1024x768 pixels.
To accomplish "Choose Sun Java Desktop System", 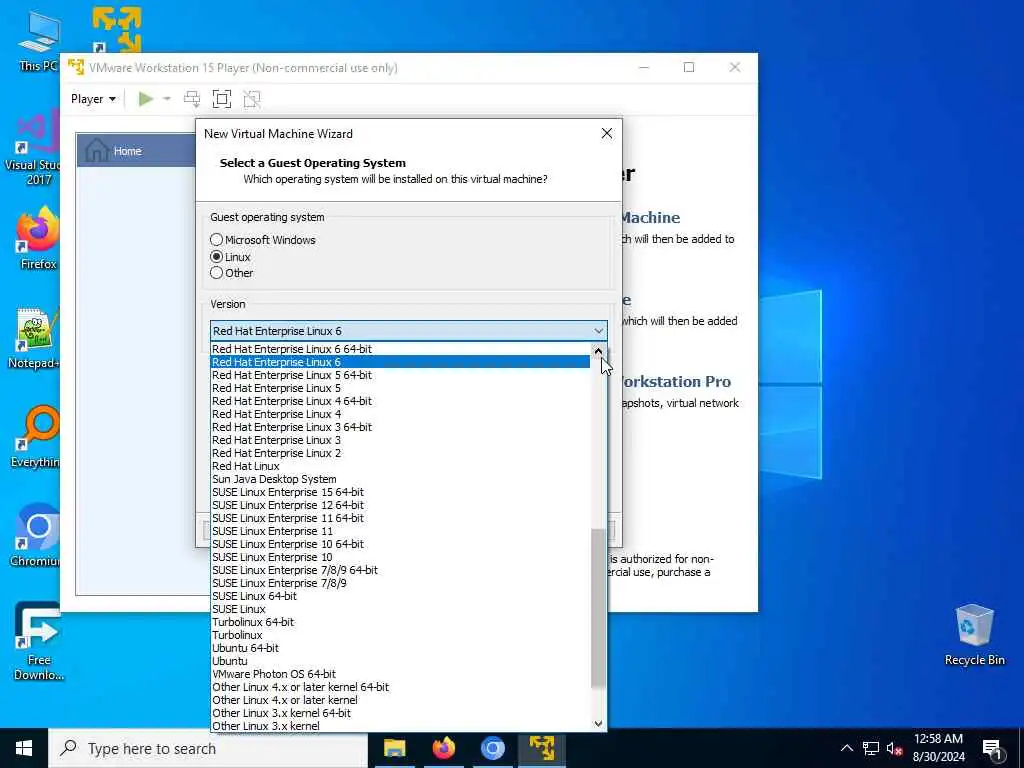I will pos(401,479).
